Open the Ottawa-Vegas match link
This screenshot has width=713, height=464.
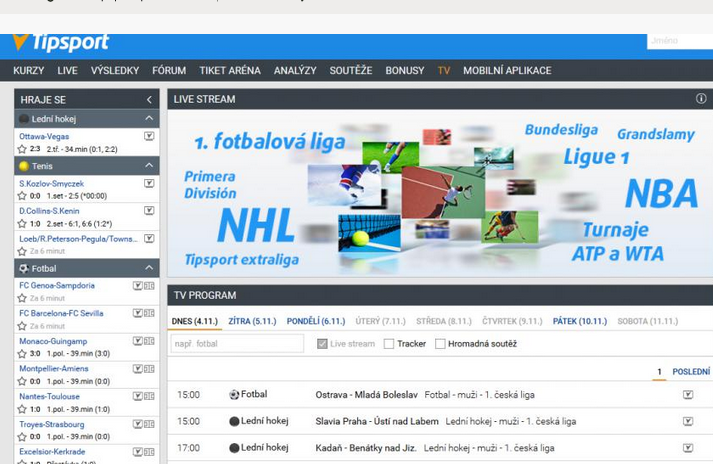pos(44,136)
